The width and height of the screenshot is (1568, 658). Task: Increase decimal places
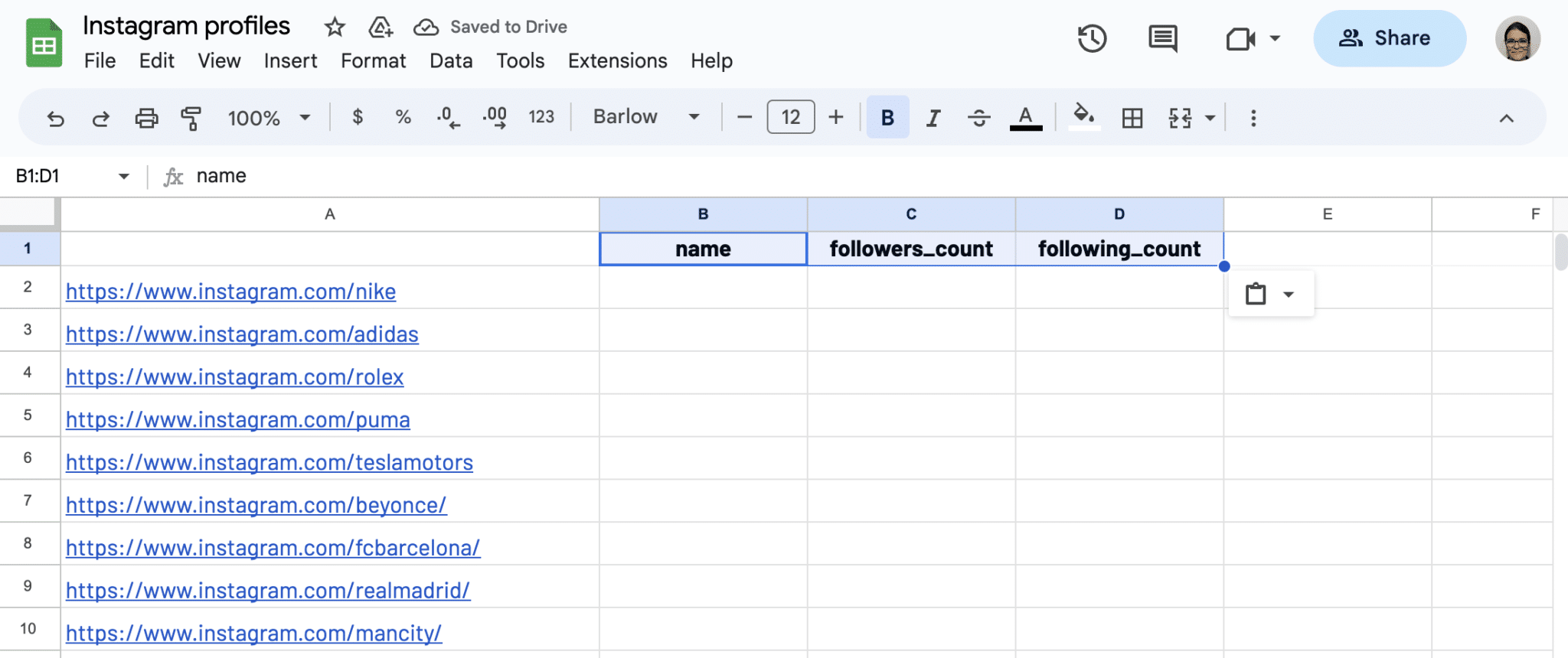[x=495, y=117]
